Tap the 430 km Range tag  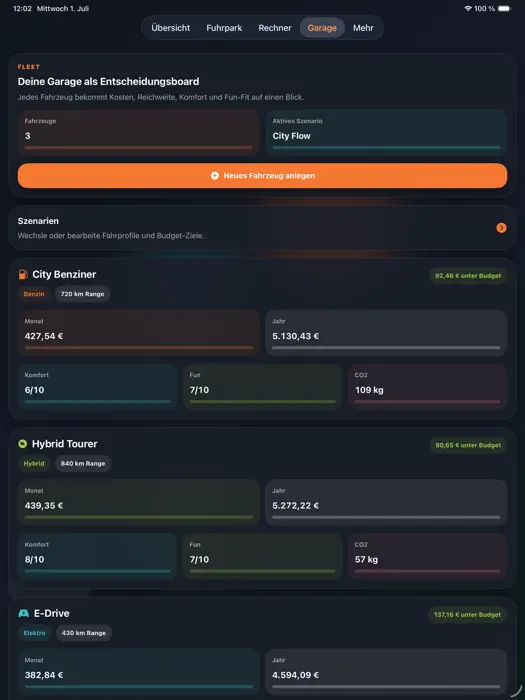[x=84, y=633]
